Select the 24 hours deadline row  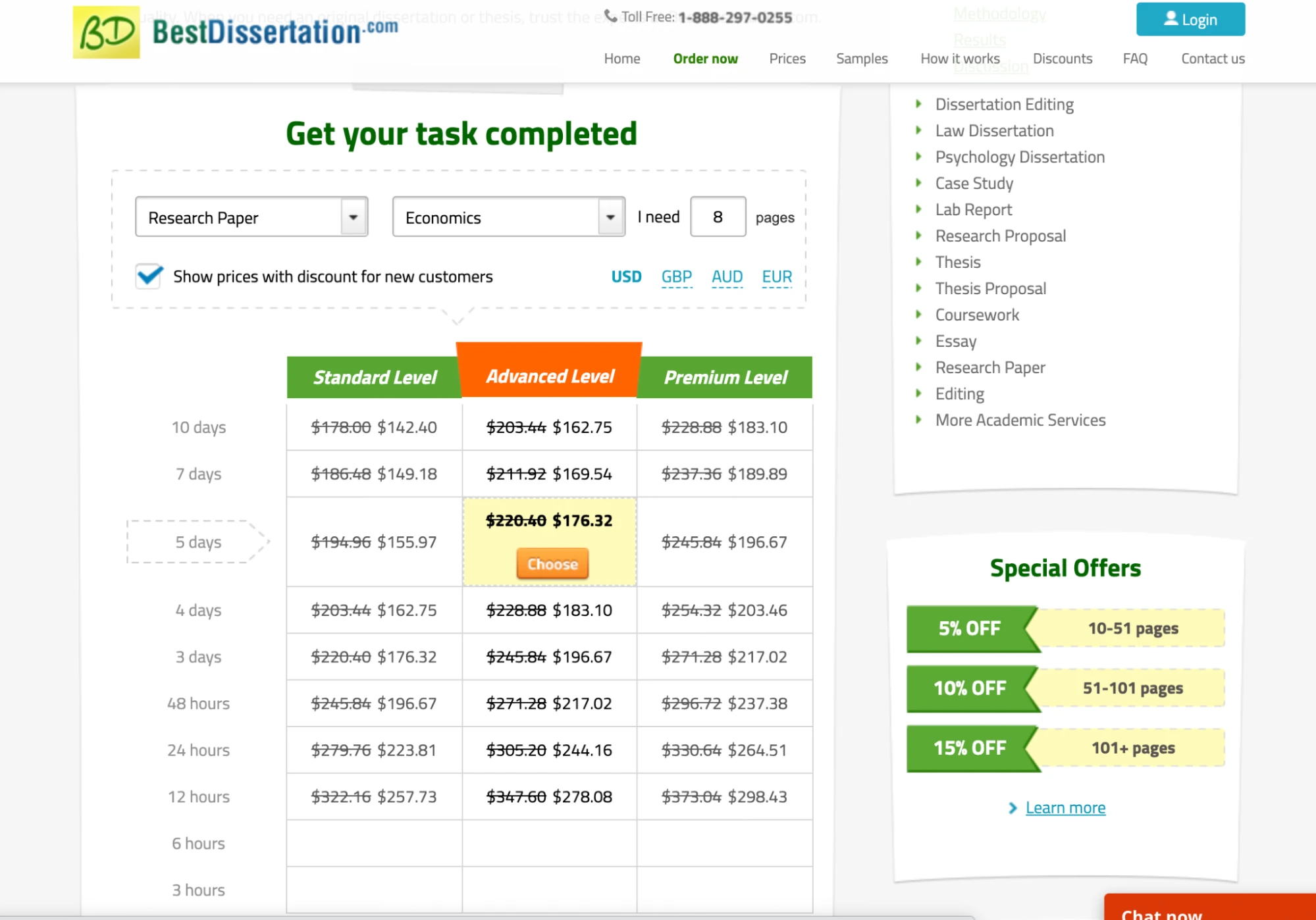coord(199,750)
